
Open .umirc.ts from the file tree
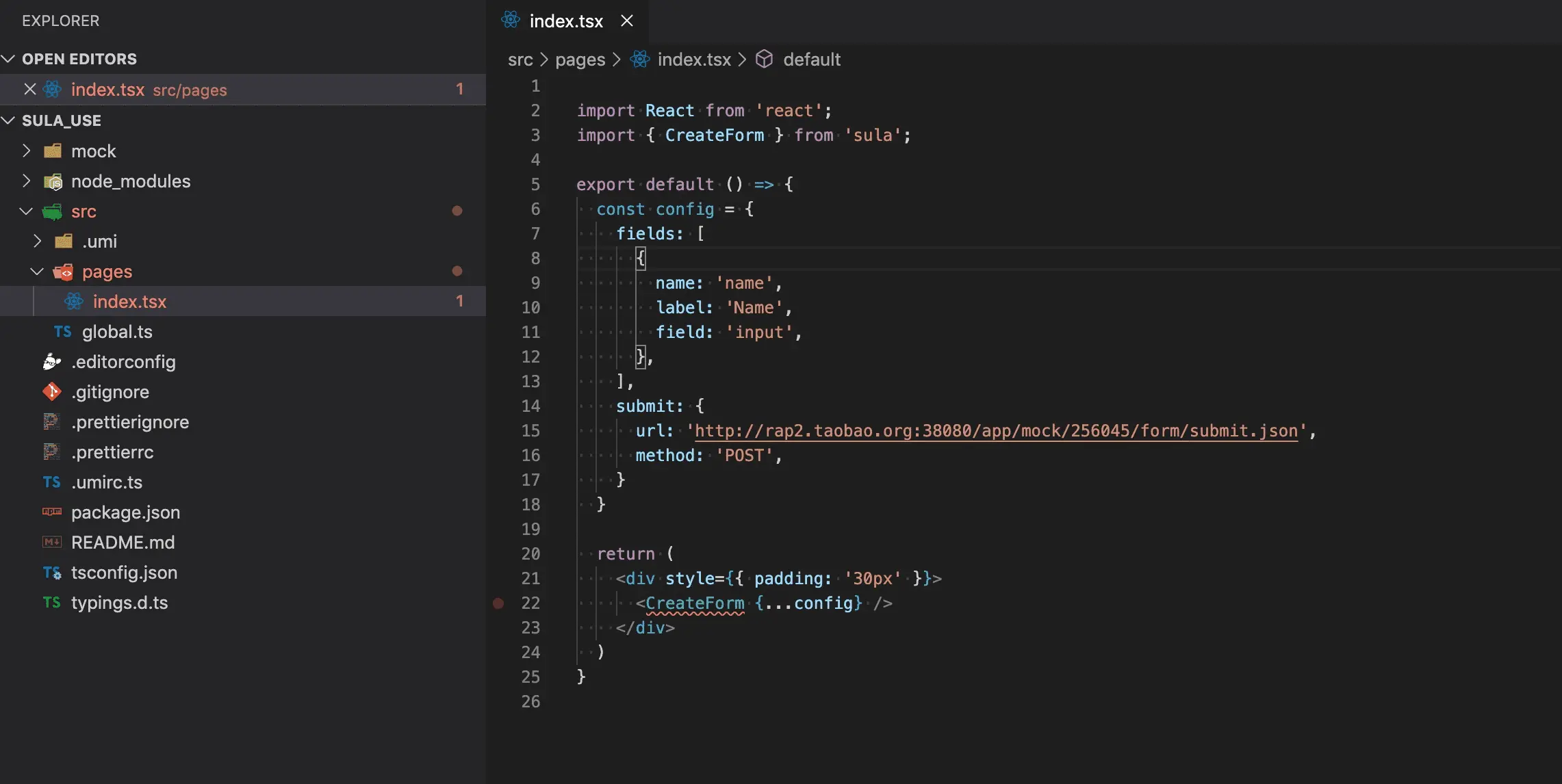pos(107,482)
